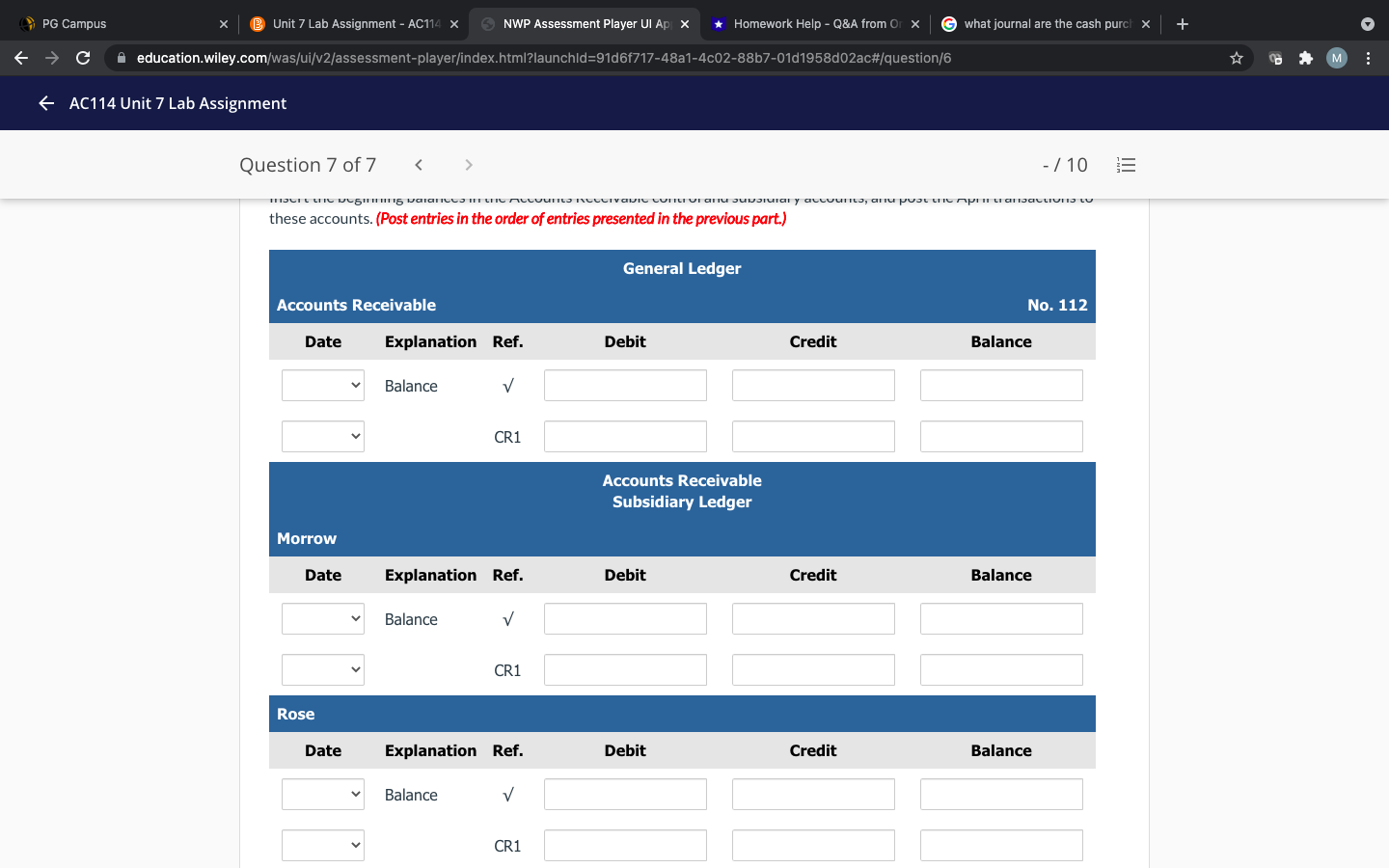Open the Extensions puzzle-piece menu

[1306, 58]
